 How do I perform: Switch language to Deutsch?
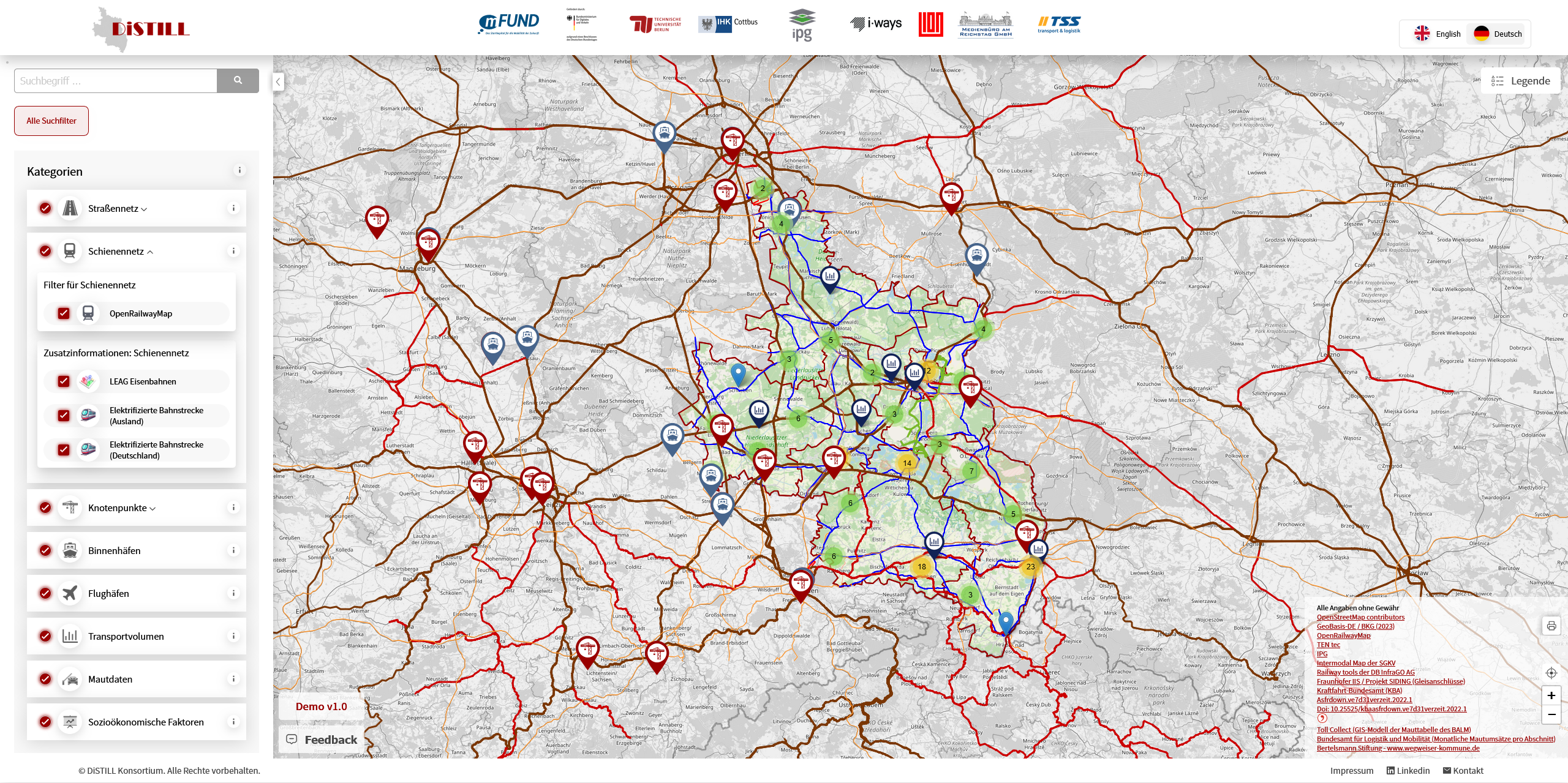1498,34
